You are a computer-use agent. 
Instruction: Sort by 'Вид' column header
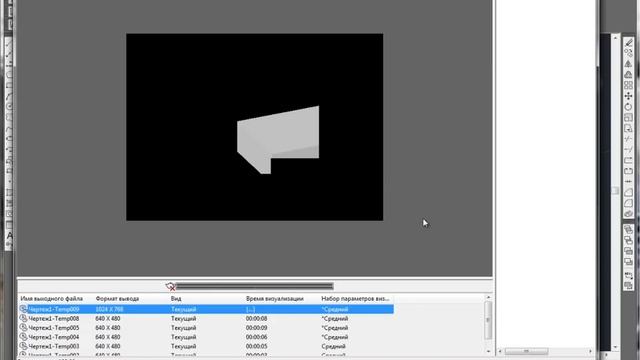(x=176, y=299)
